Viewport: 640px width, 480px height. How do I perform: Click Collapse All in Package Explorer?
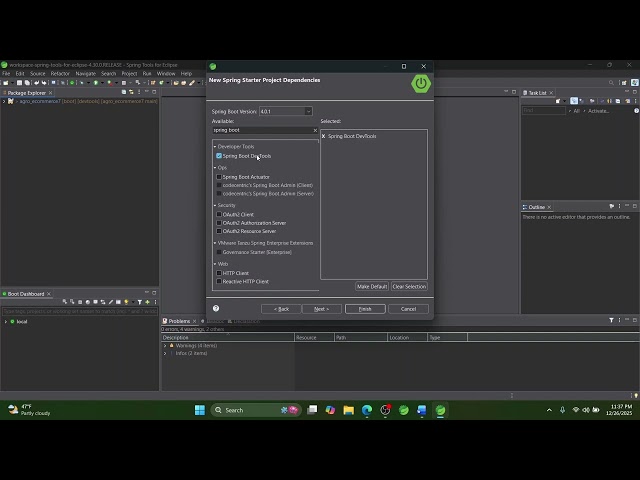pyautogui.click(x=124, y=92)
